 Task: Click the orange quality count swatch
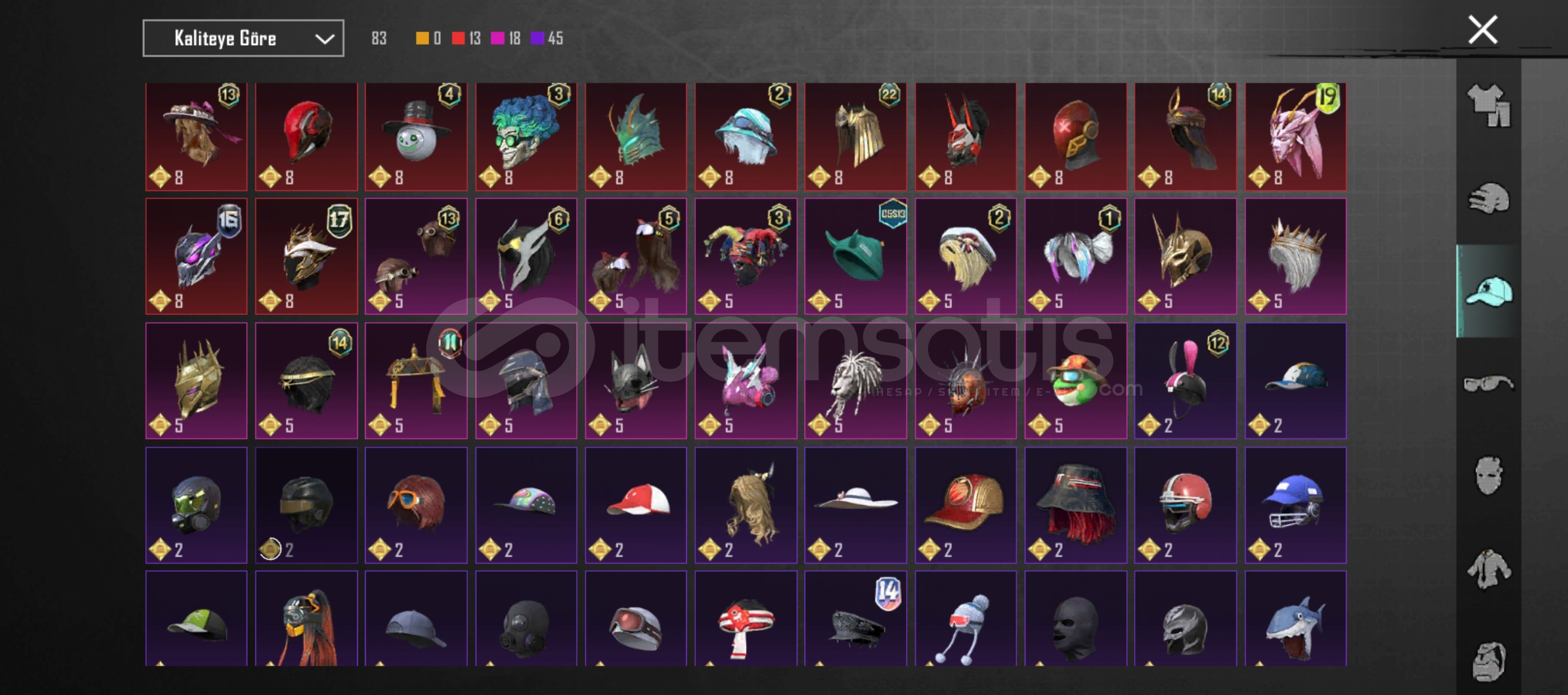428,39
